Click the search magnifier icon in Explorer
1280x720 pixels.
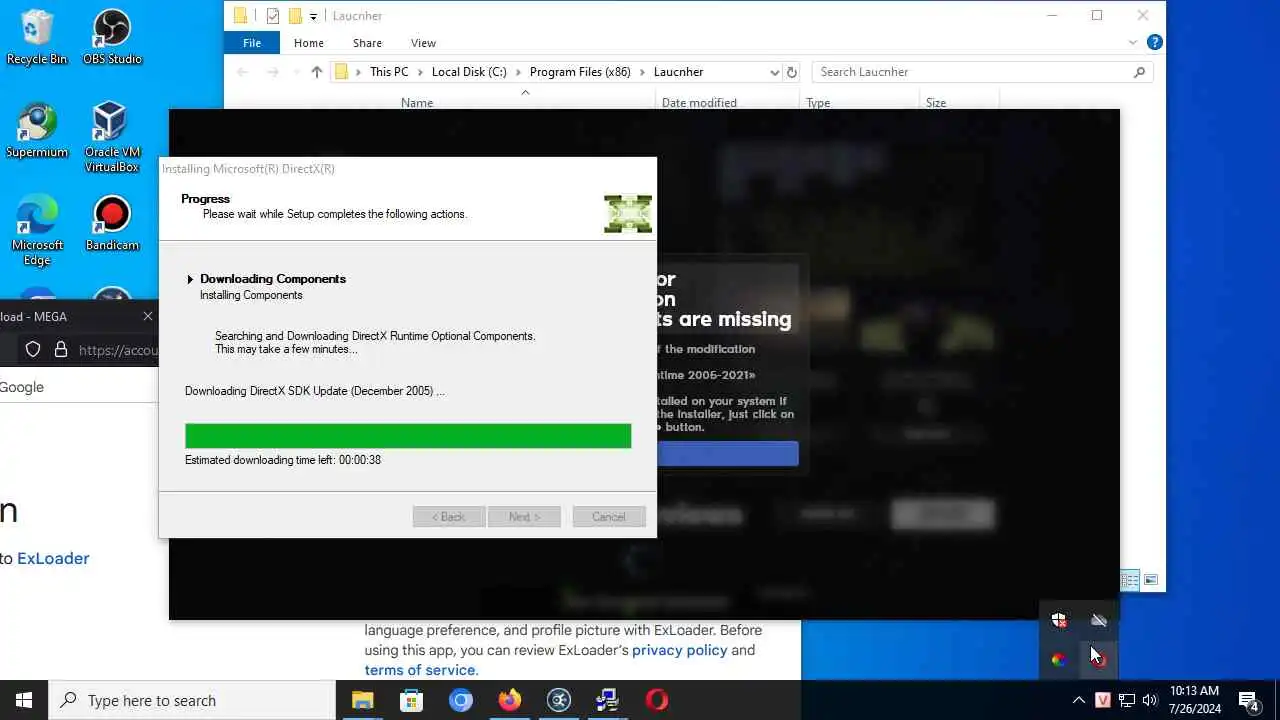[x=1139, y=72]
